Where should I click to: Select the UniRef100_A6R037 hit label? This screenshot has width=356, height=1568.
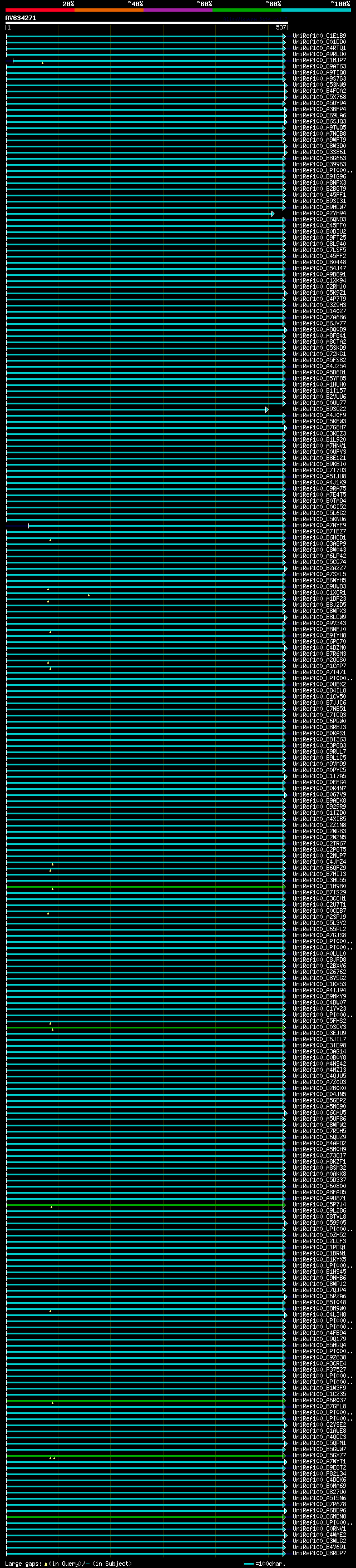click(x=319, y=1400)
